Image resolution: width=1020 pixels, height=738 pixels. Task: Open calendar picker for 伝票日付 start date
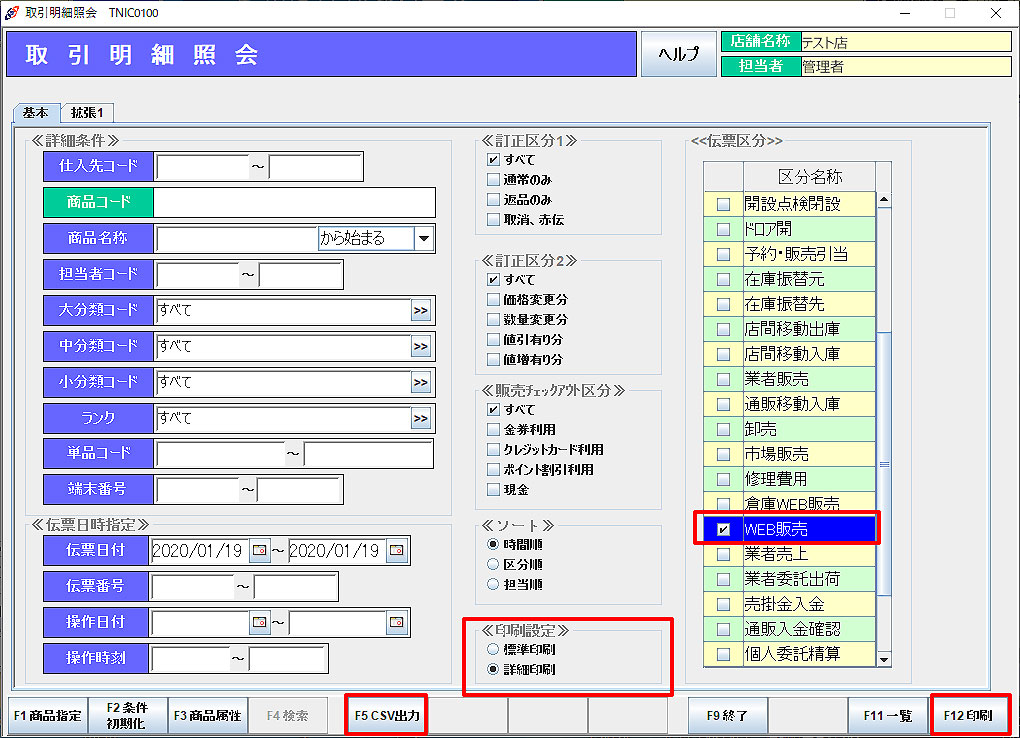(260, 550)
